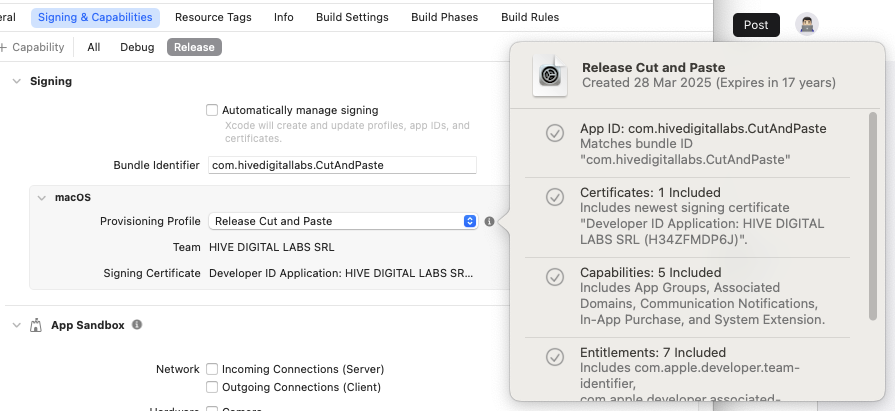This screenshot has width=895, height=411.
Task: Click the App Sandbox castle icon
Action: click(x=36, y=325)
